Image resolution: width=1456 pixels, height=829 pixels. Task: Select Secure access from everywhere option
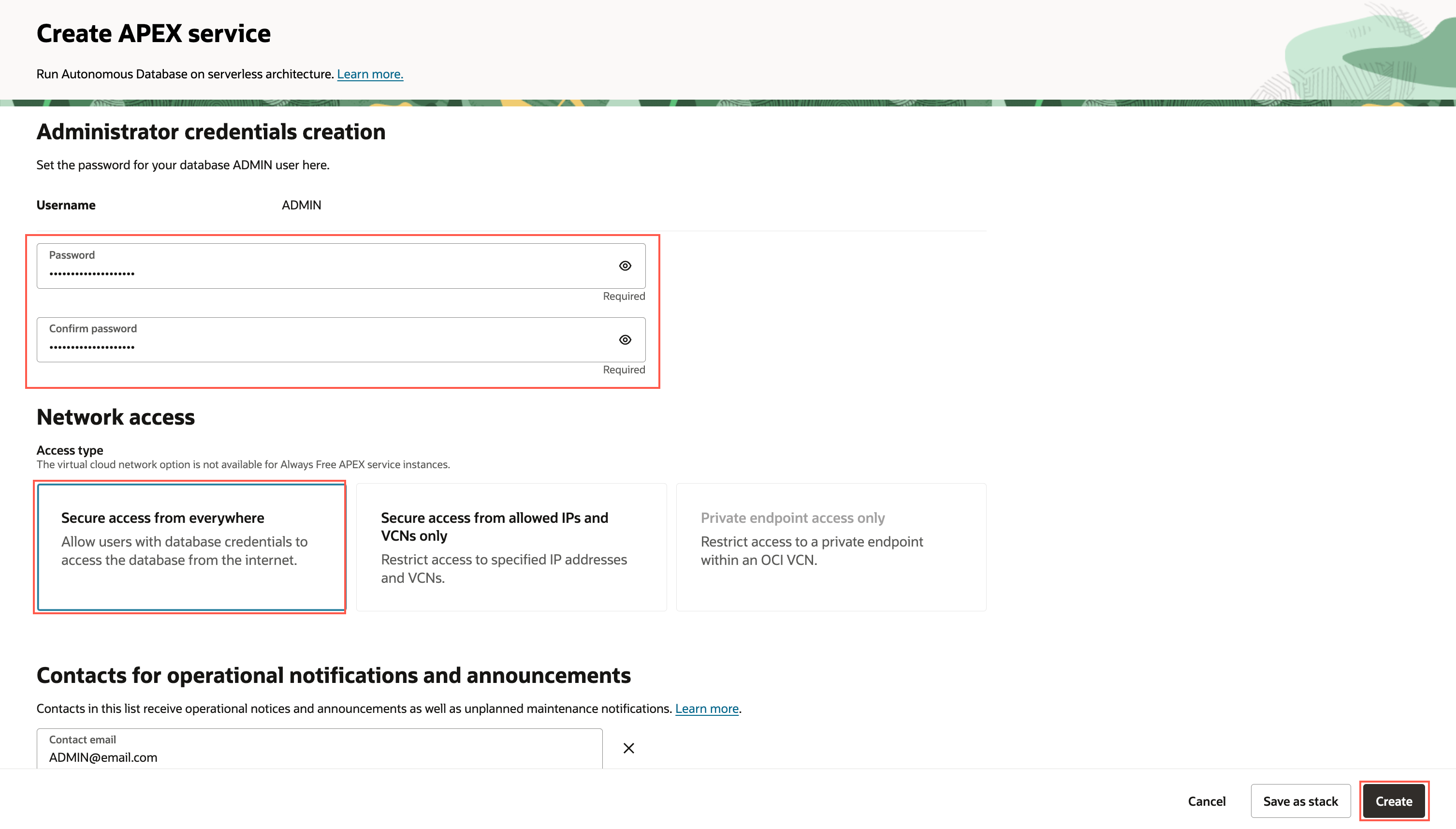tap(190, 547)
